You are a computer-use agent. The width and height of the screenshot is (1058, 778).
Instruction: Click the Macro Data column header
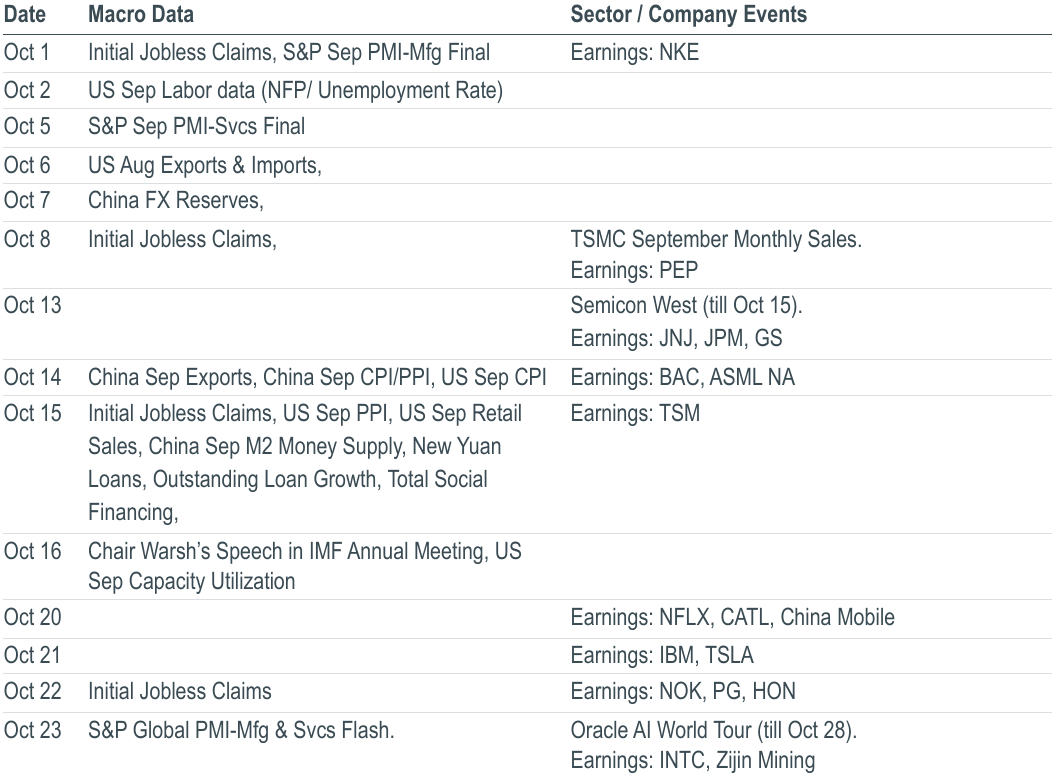141,14
